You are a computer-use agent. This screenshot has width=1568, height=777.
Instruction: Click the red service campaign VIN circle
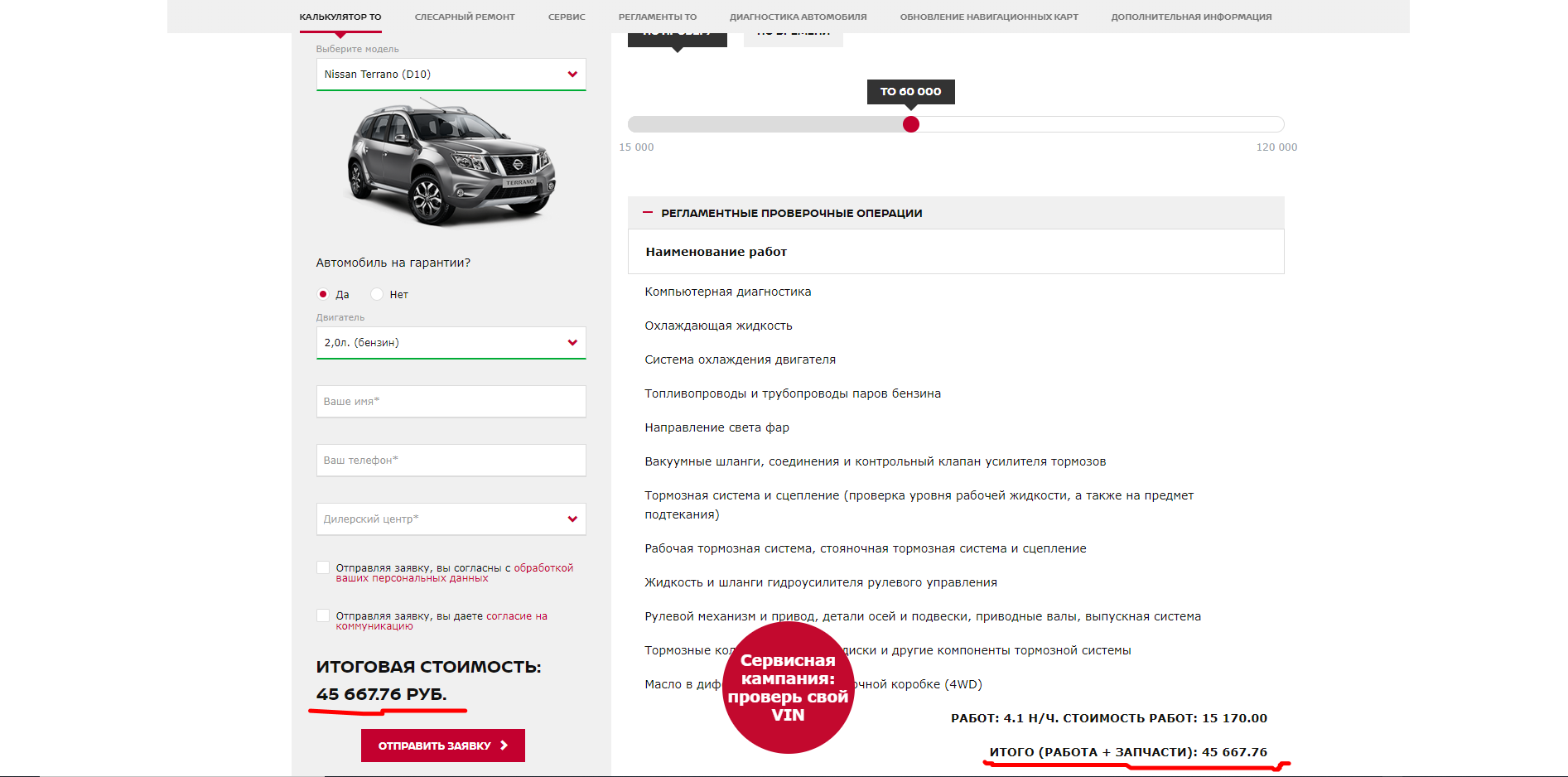click(788, 688)
